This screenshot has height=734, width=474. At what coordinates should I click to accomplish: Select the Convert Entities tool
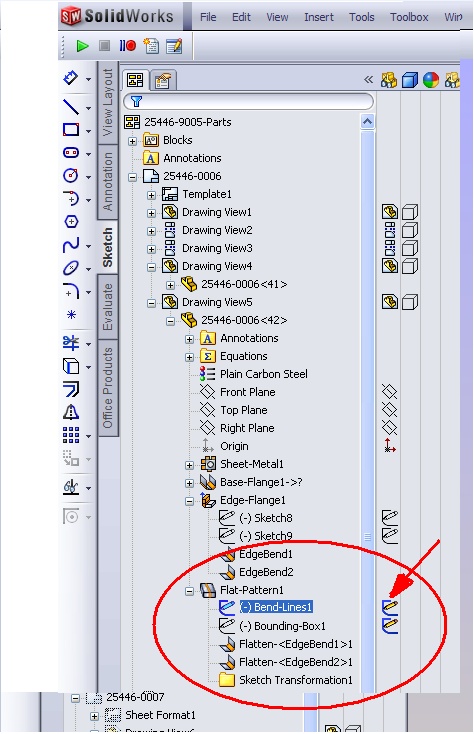click(71, 366)
